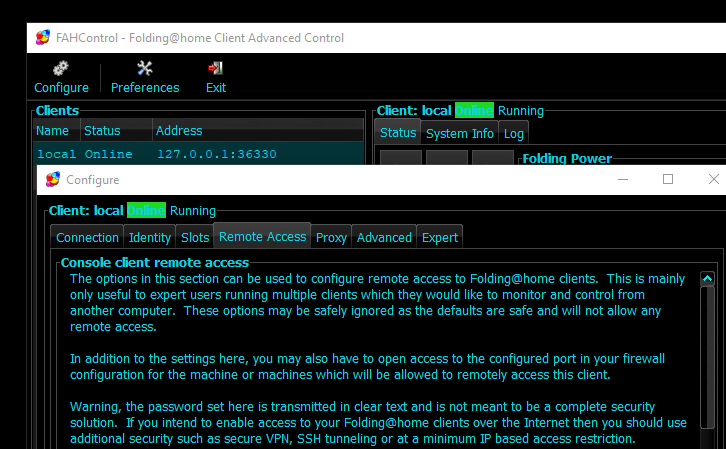Viewport: 726px width, 449px height.
Task: Select Status tab in main window
Action: coord(398,132)
